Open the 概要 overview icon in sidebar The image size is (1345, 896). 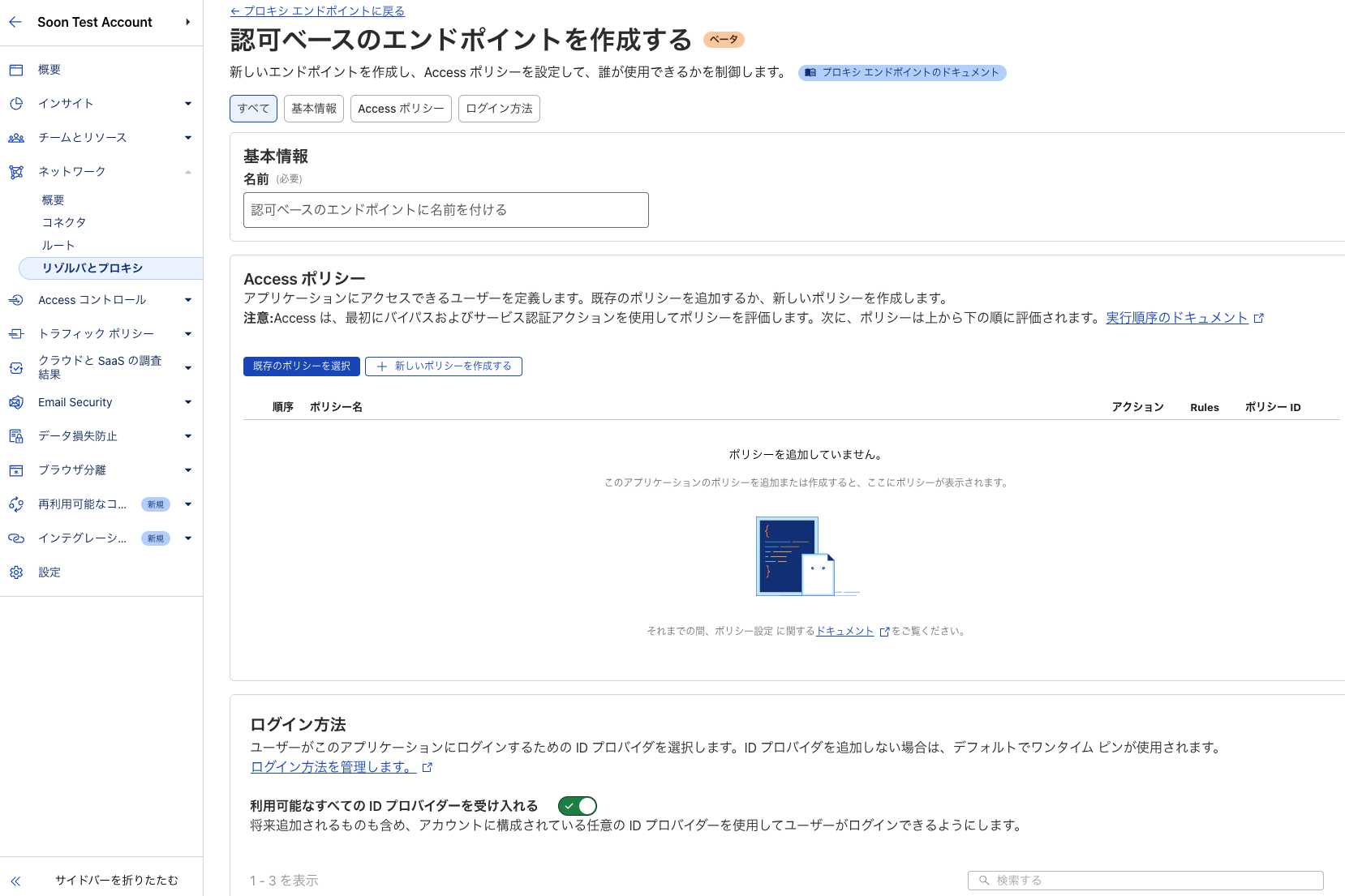point(16,70)
